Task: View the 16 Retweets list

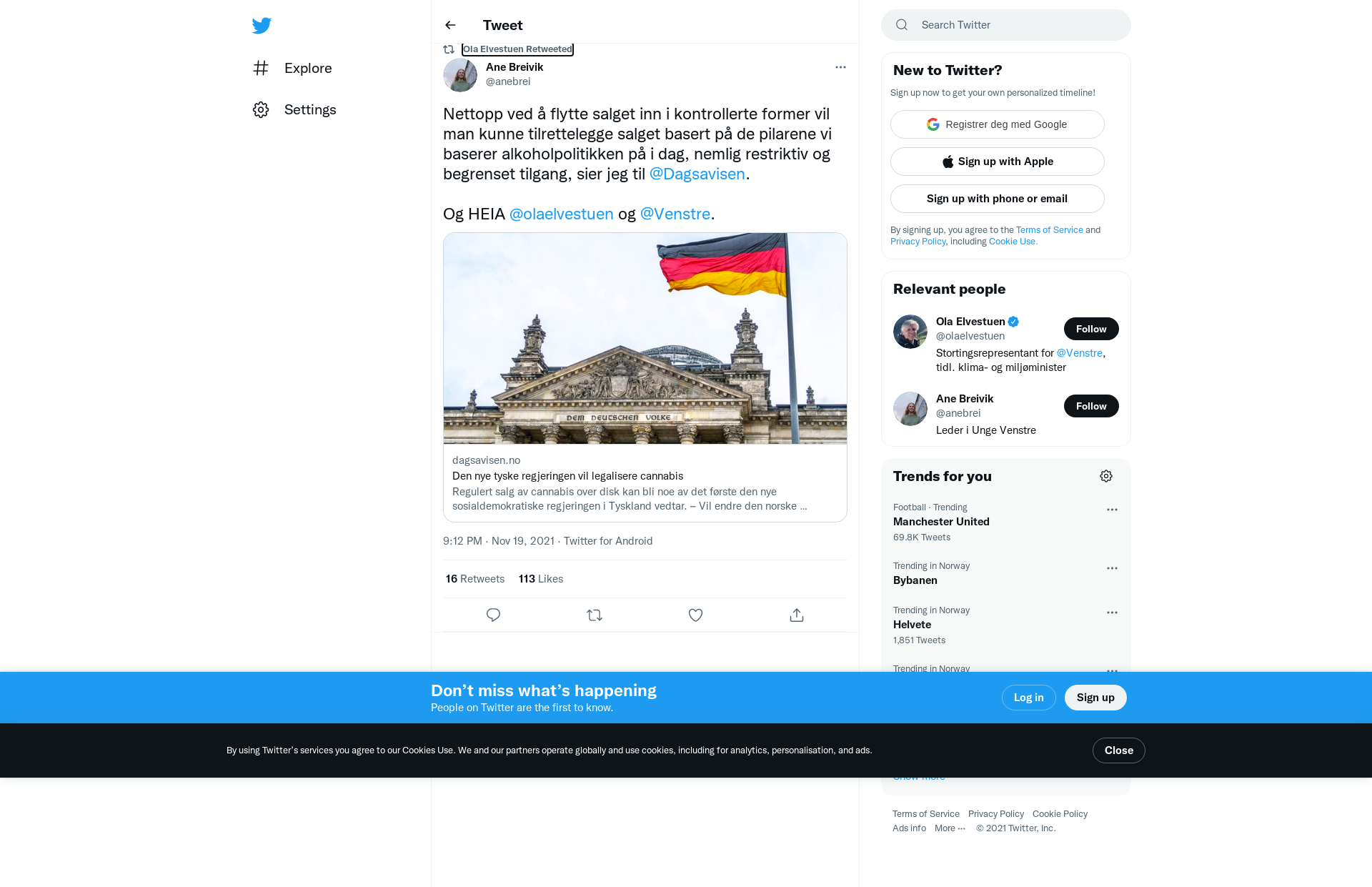Action: pyautogui.click(x=475, y=579)
